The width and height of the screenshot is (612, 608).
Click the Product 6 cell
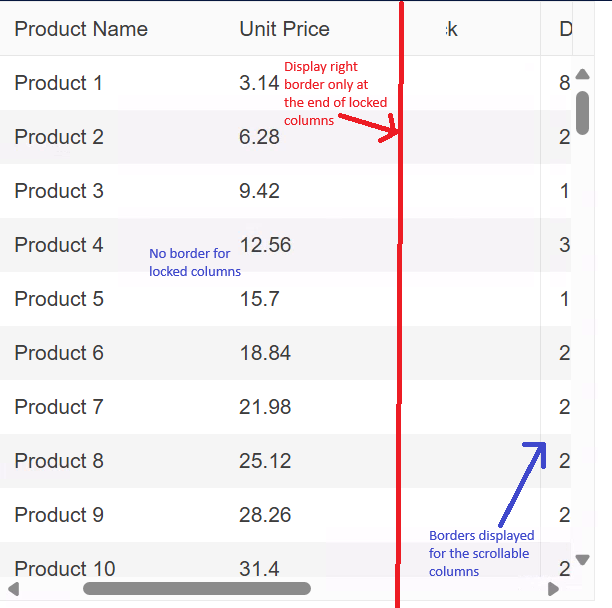tap(59, 353)
